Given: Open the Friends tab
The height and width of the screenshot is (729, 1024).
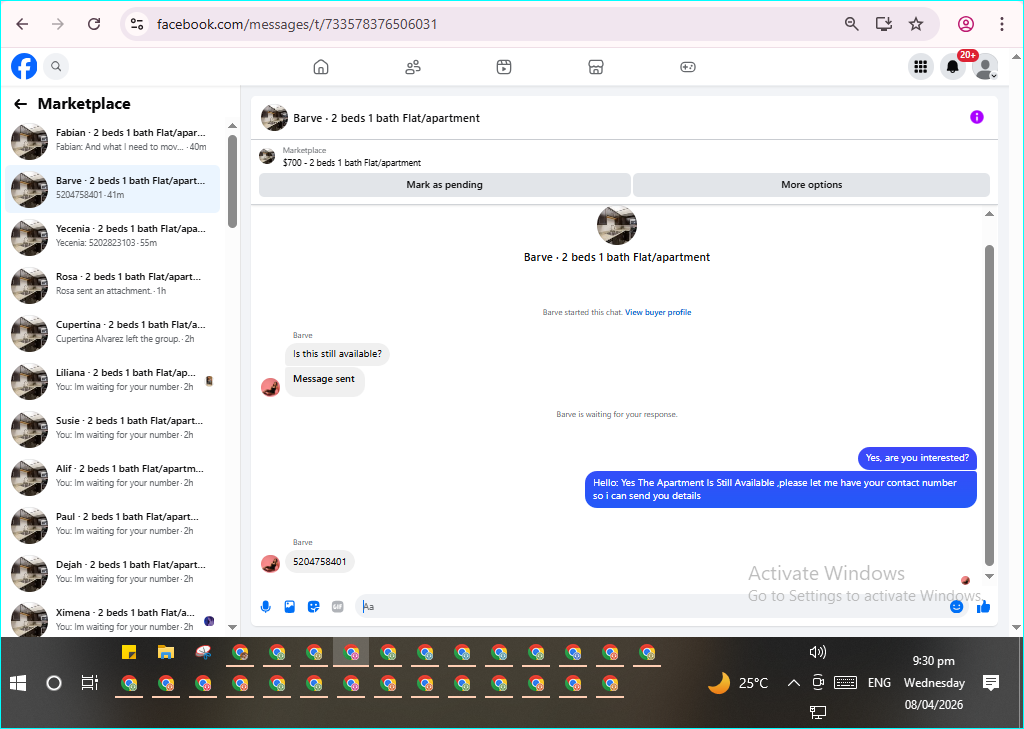Looking at the screenshot, I should coord(413,67).
